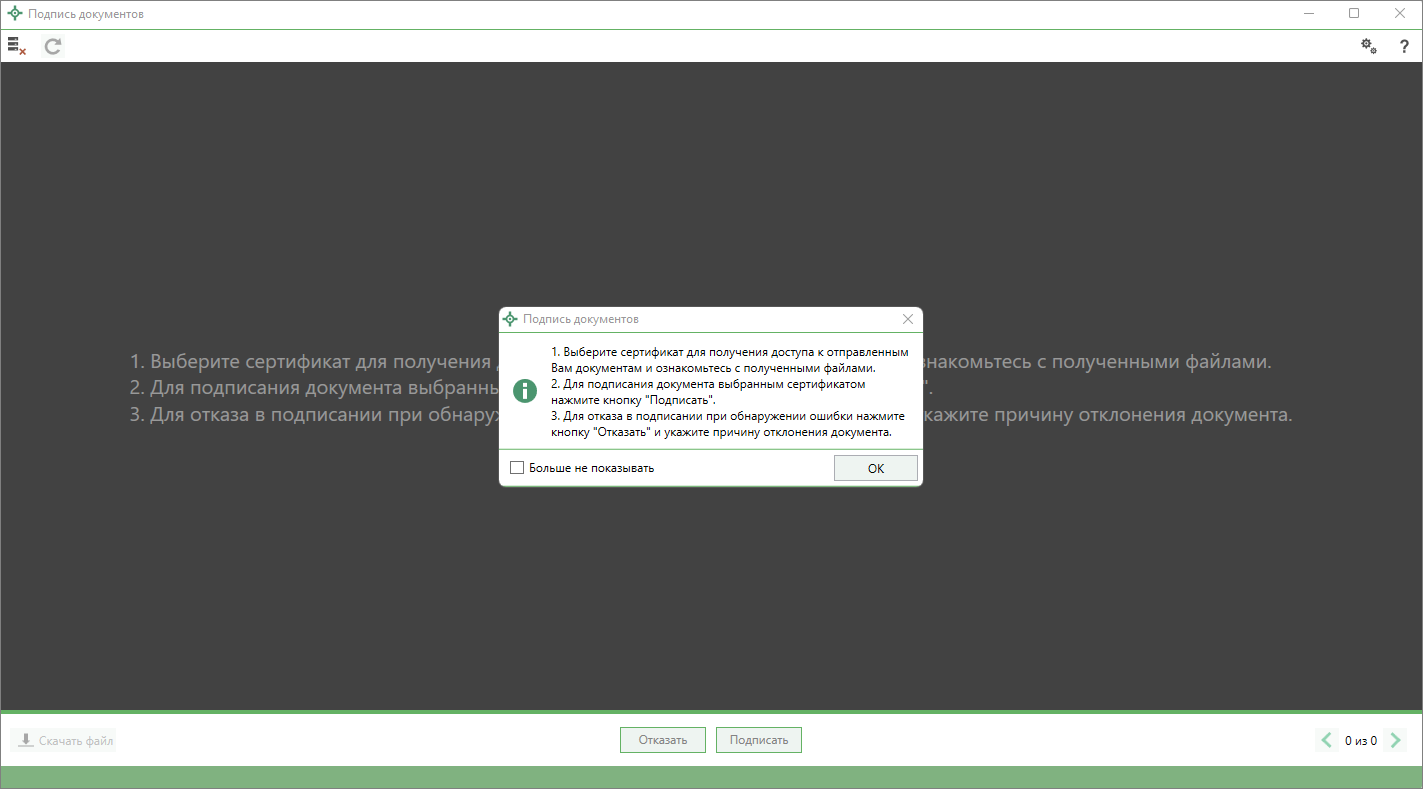Click the "Скачать файл" button
1423x789 pixels.
64,741
